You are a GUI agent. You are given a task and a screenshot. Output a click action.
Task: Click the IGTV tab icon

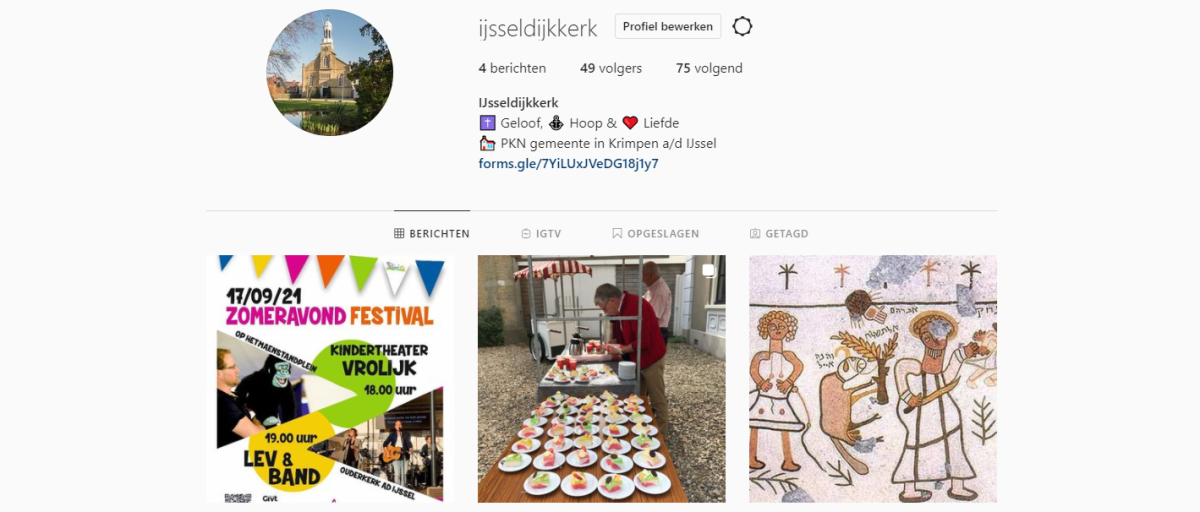click(x=526, y=234)
